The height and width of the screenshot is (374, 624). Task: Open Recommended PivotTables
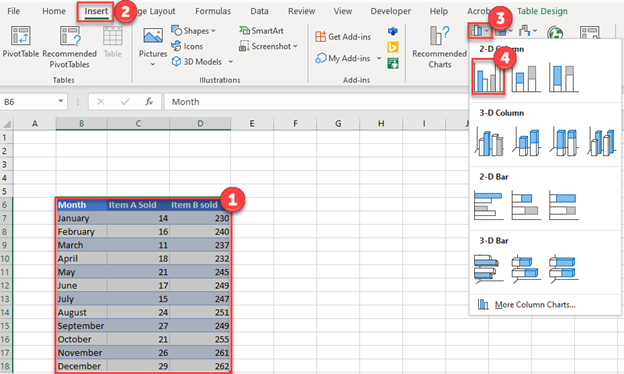[70, 47]
